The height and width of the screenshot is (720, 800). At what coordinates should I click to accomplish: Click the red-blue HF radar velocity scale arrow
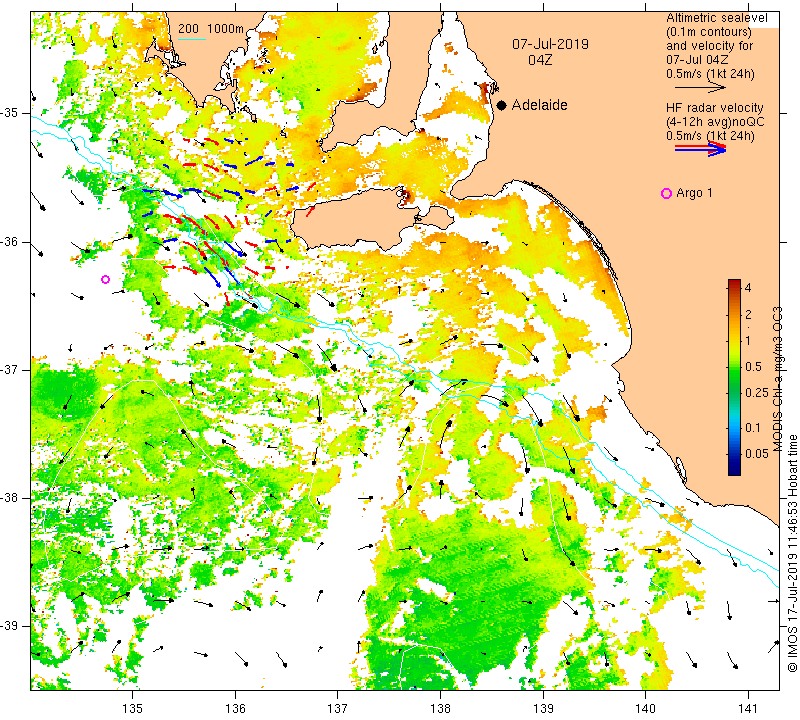click(x=701, y=149)
